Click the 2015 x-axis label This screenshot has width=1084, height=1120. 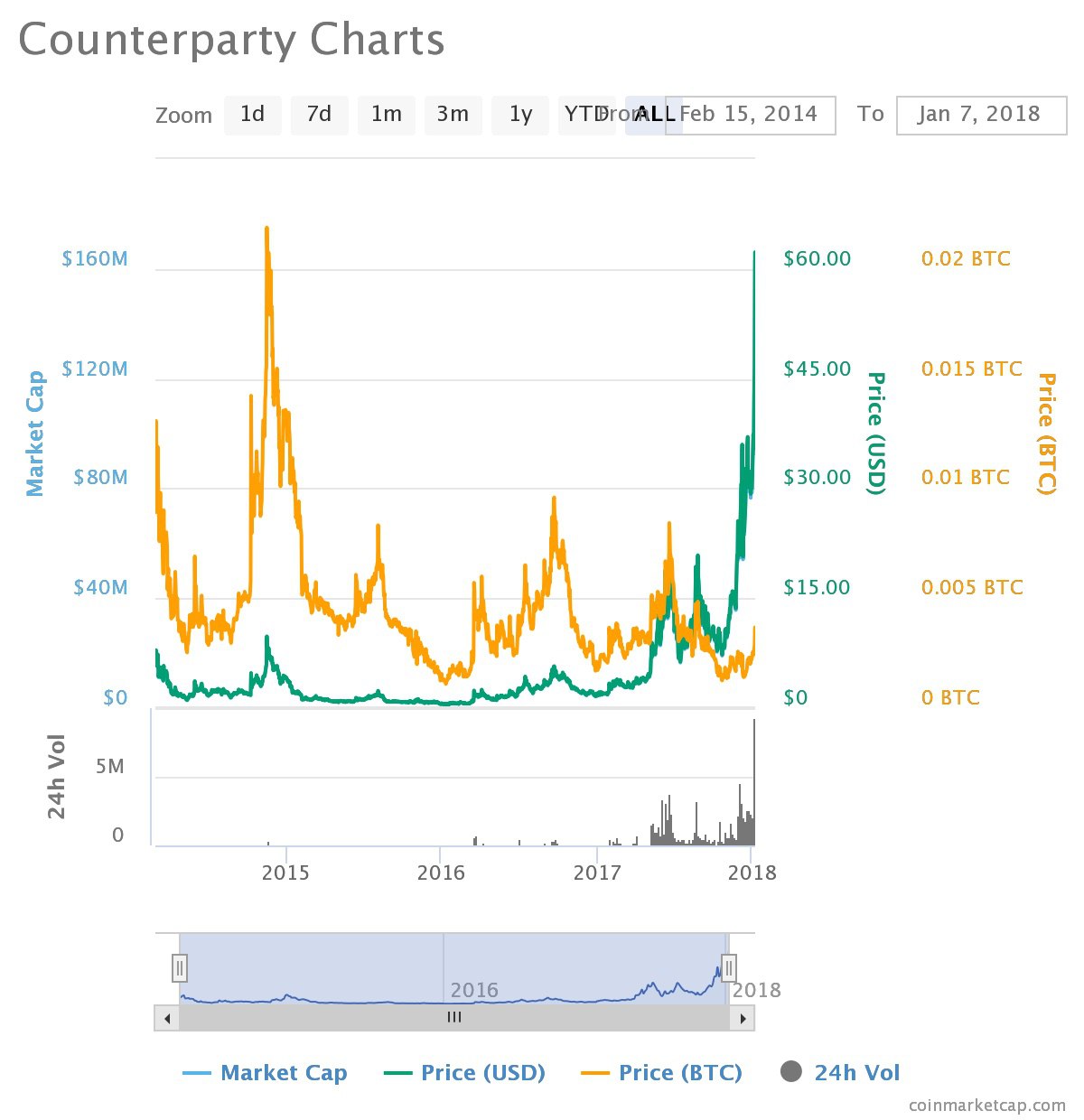(x=285, y=873)
